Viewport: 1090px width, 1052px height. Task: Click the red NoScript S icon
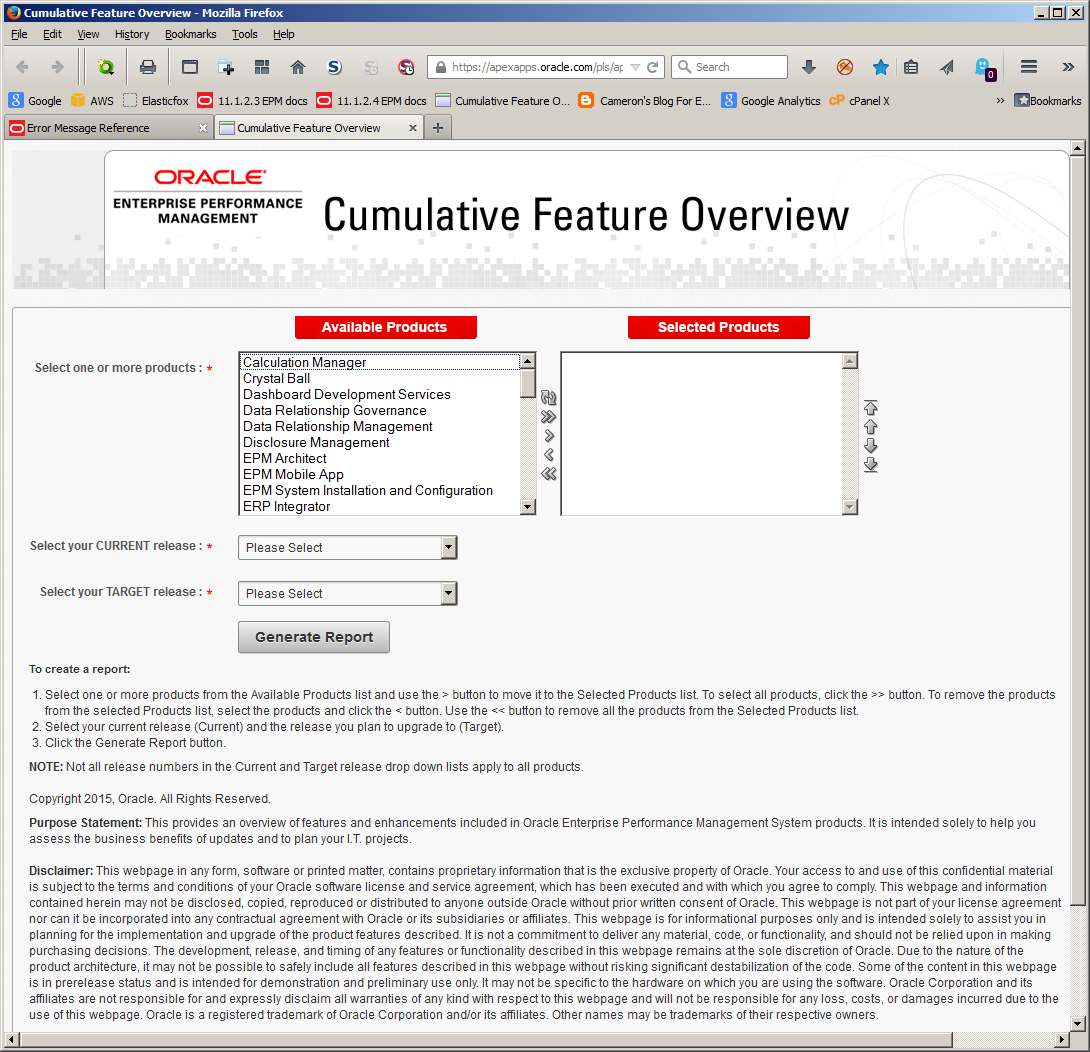406,67
